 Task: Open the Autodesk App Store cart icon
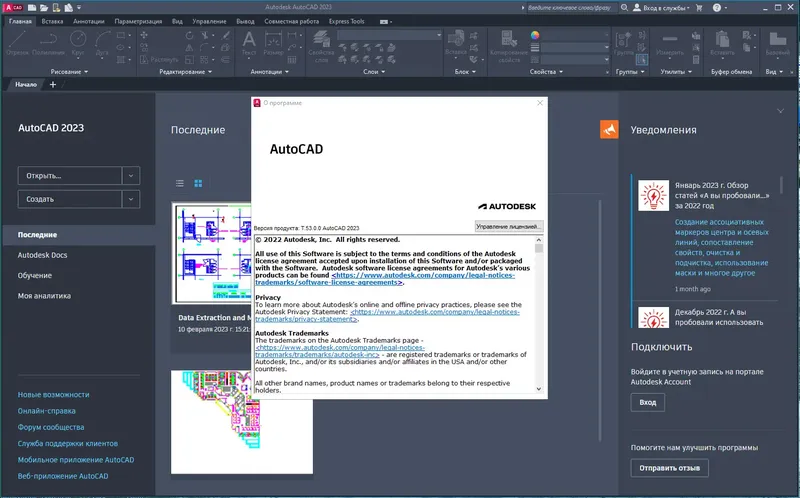point(699,8)
